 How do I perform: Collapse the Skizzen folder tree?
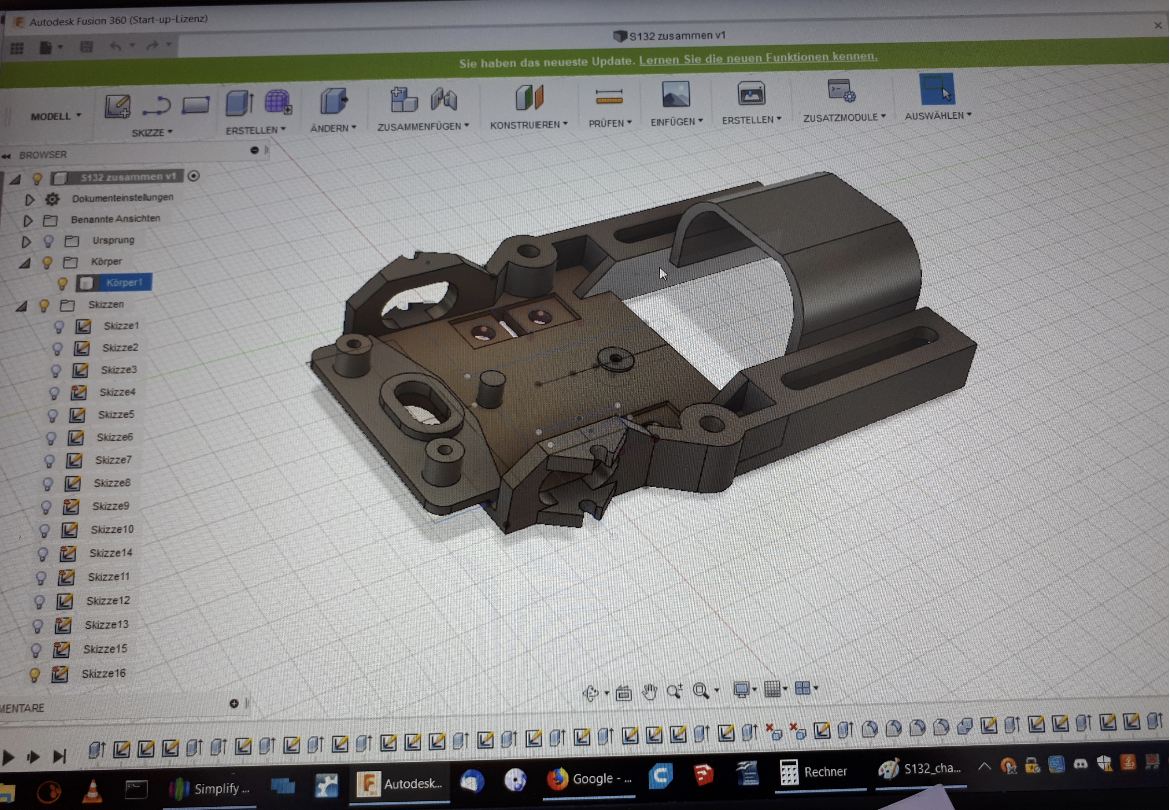click(21, 305)
